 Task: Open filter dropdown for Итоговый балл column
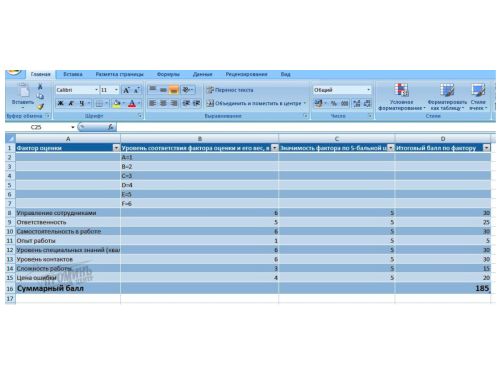(487, 148)
